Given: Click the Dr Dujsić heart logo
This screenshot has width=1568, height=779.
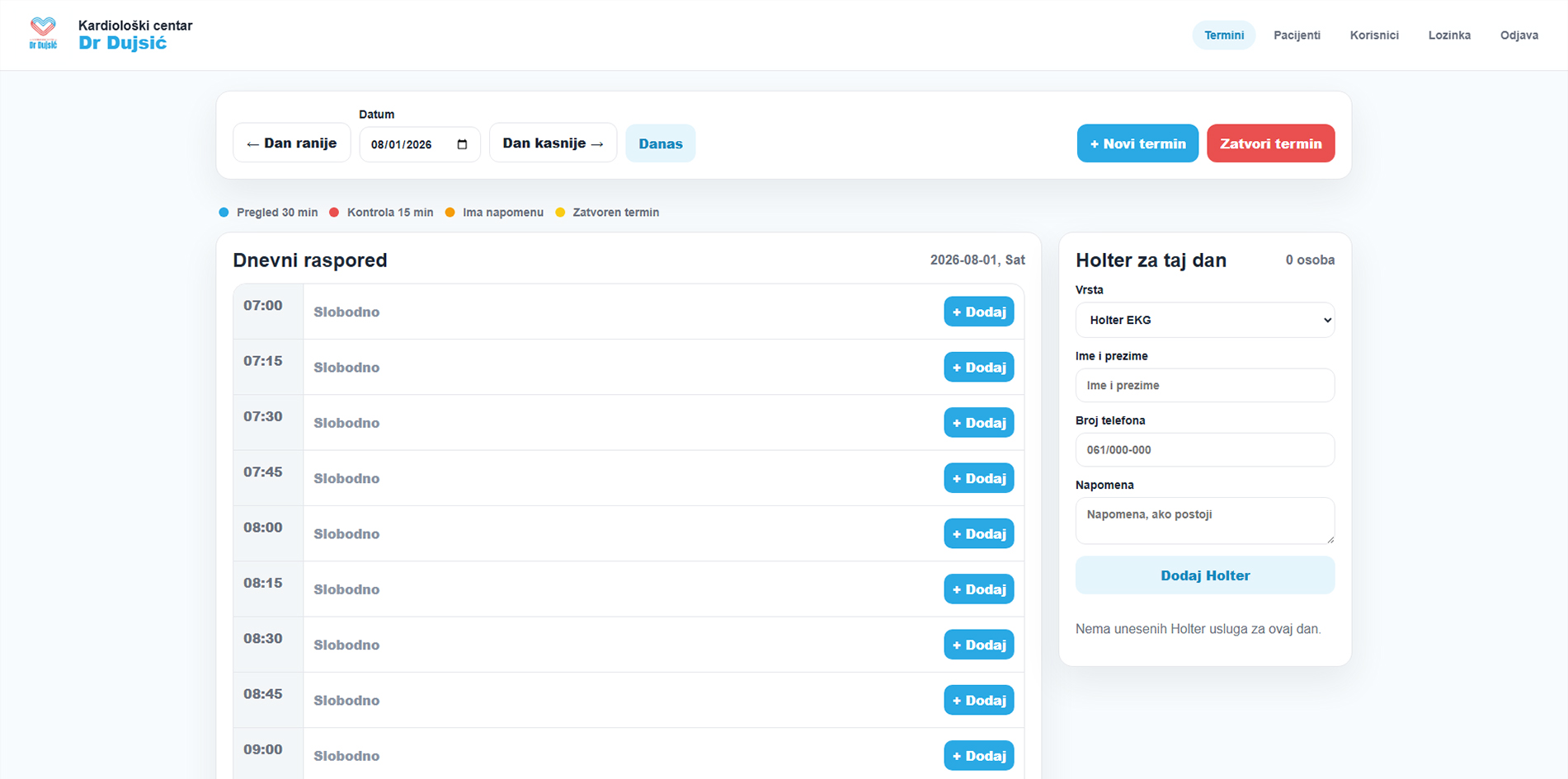Looking at the screenshot, I should pyautogui.click(x=43, y=34).
